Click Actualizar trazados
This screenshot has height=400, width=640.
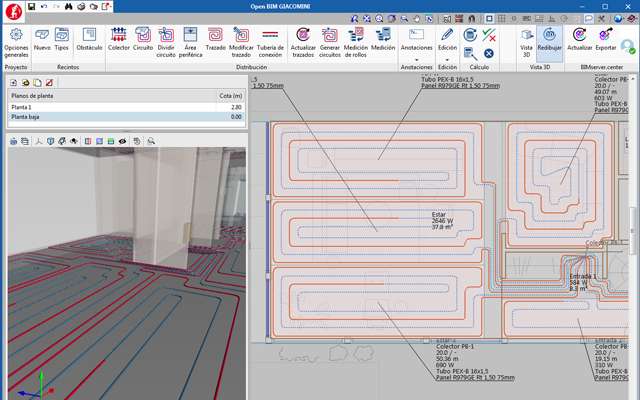[x=303, y=43]
